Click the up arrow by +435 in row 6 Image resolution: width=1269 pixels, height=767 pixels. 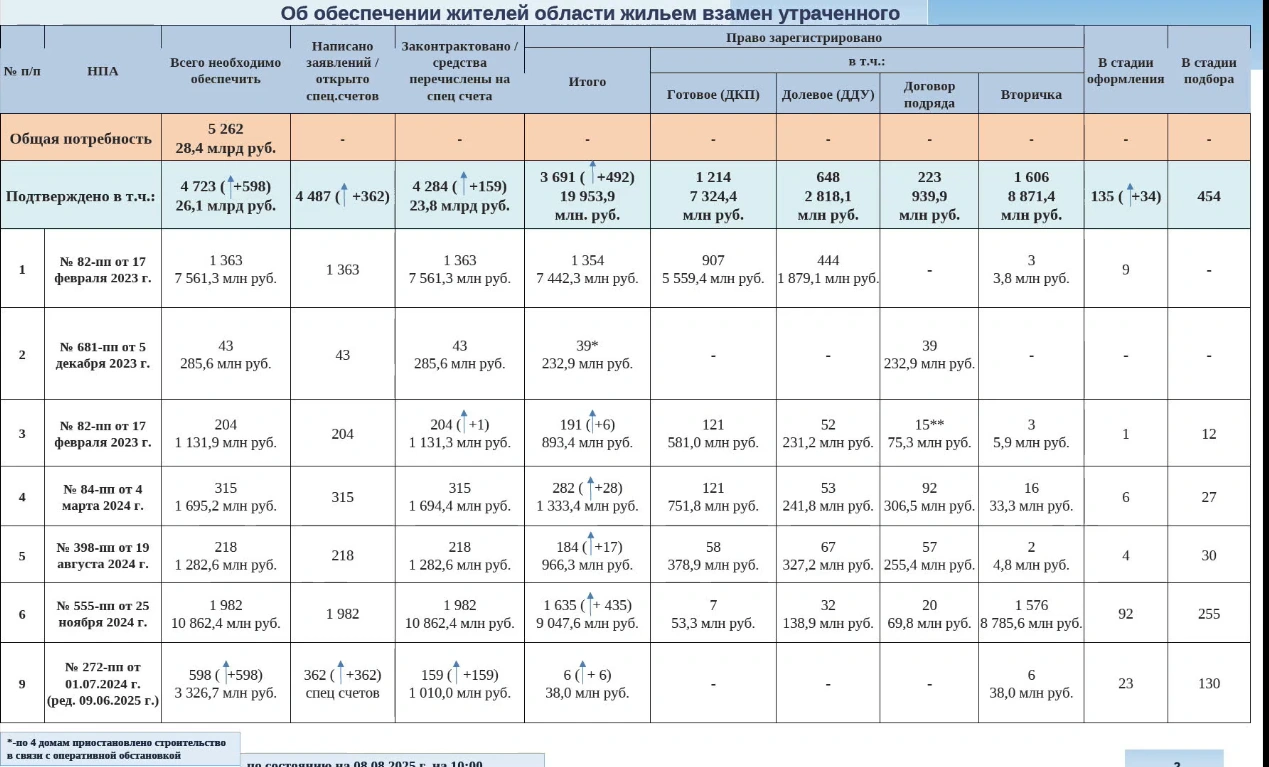point(592,602)
